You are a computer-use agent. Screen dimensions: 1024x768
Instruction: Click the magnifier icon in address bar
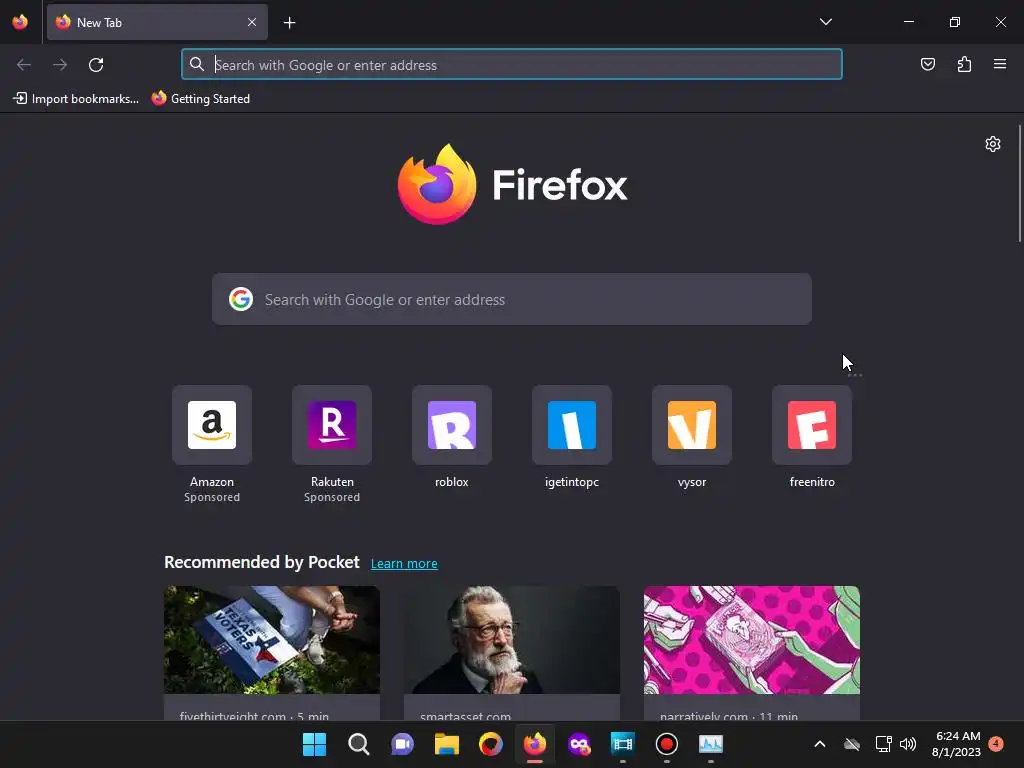point(197,64)
